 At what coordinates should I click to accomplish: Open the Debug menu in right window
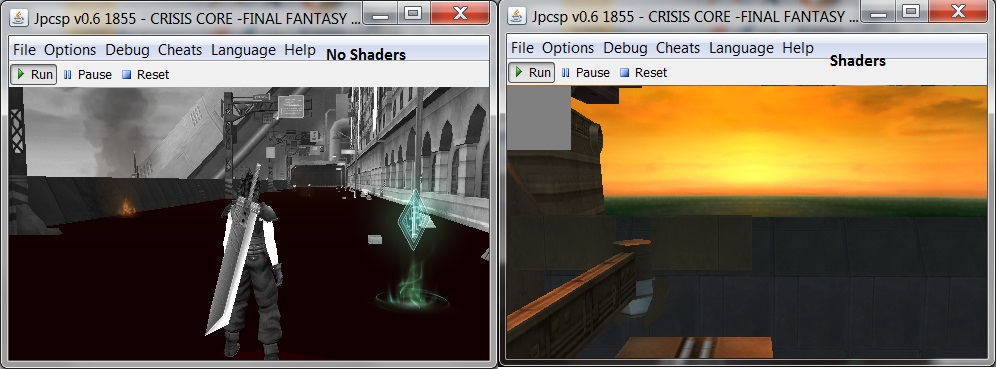625,48
